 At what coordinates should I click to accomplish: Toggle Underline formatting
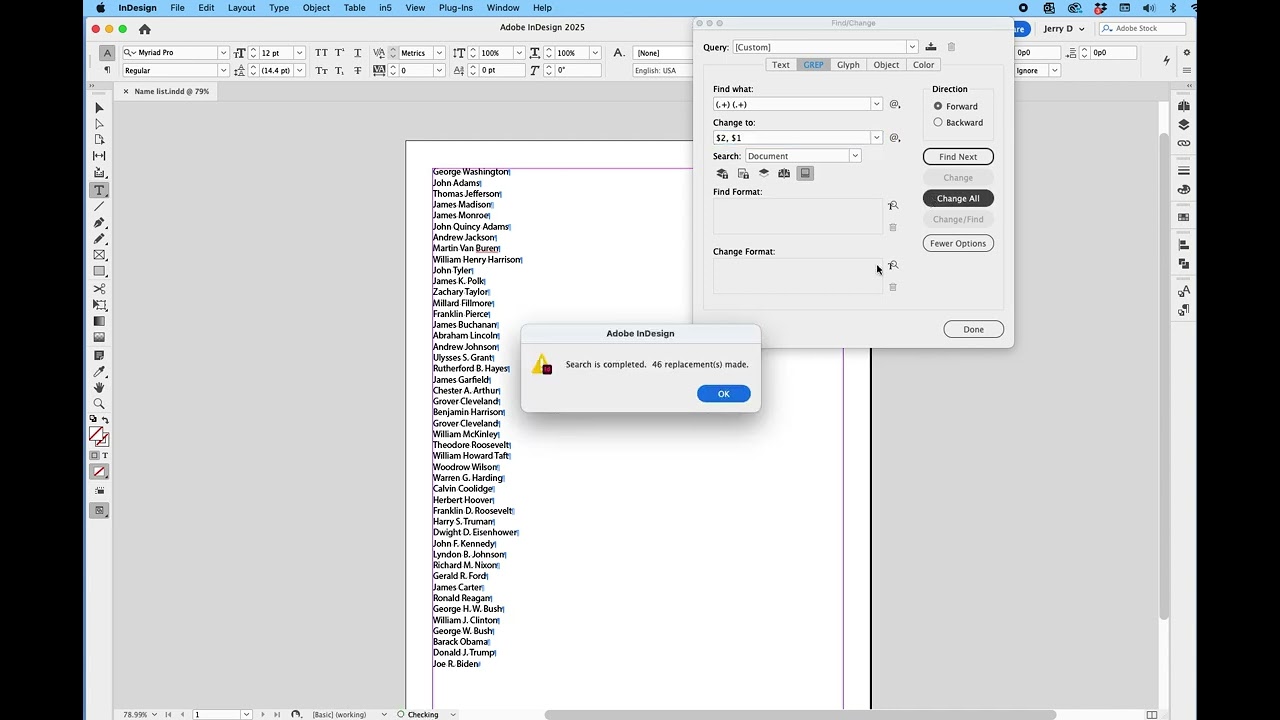tap(358, 53)
